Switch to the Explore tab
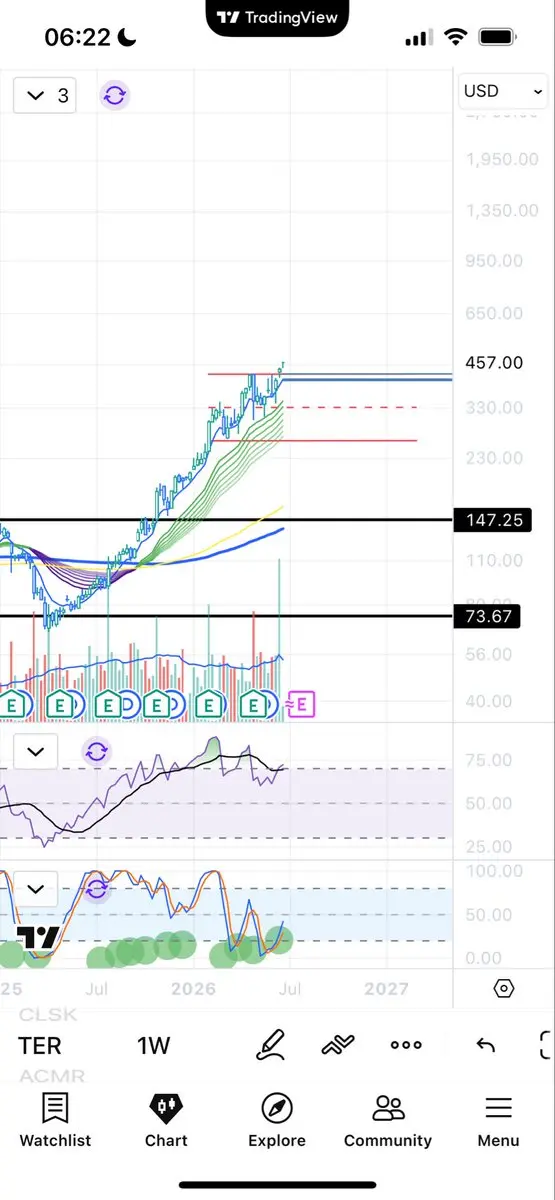 (277, 1119)
